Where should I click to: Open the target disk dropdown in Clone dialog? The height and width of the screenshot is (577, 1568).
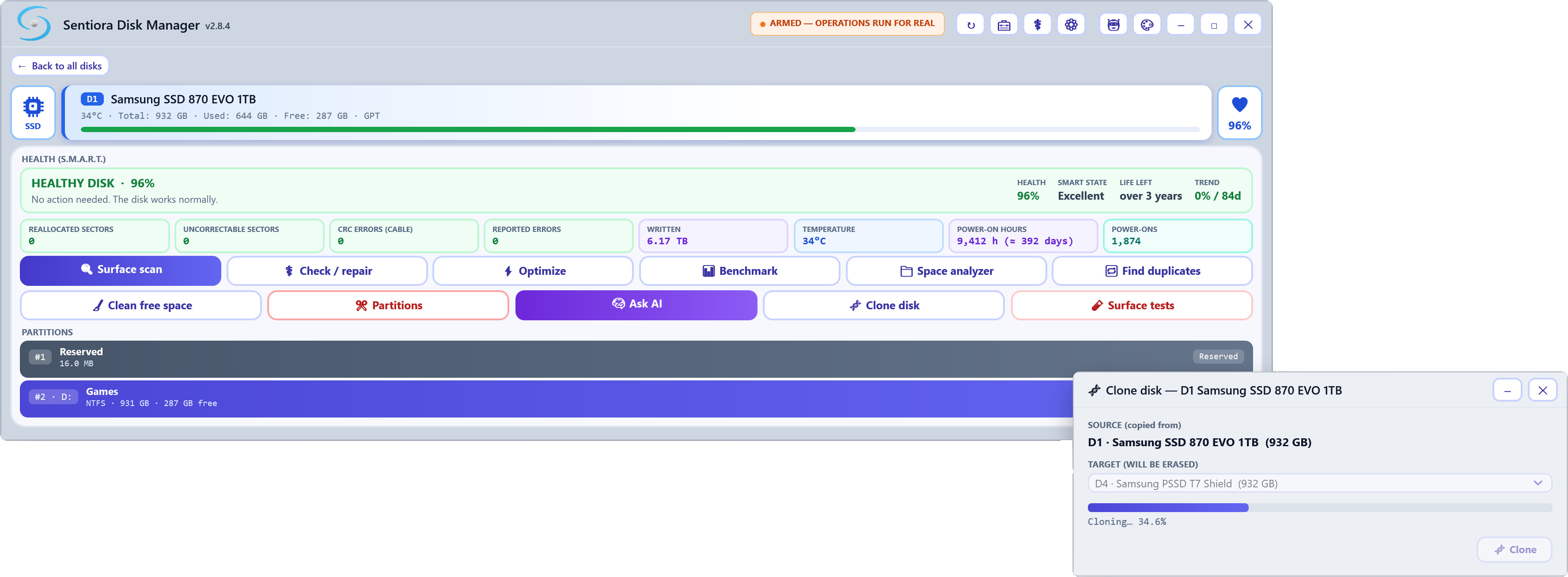coord(1319,483)
